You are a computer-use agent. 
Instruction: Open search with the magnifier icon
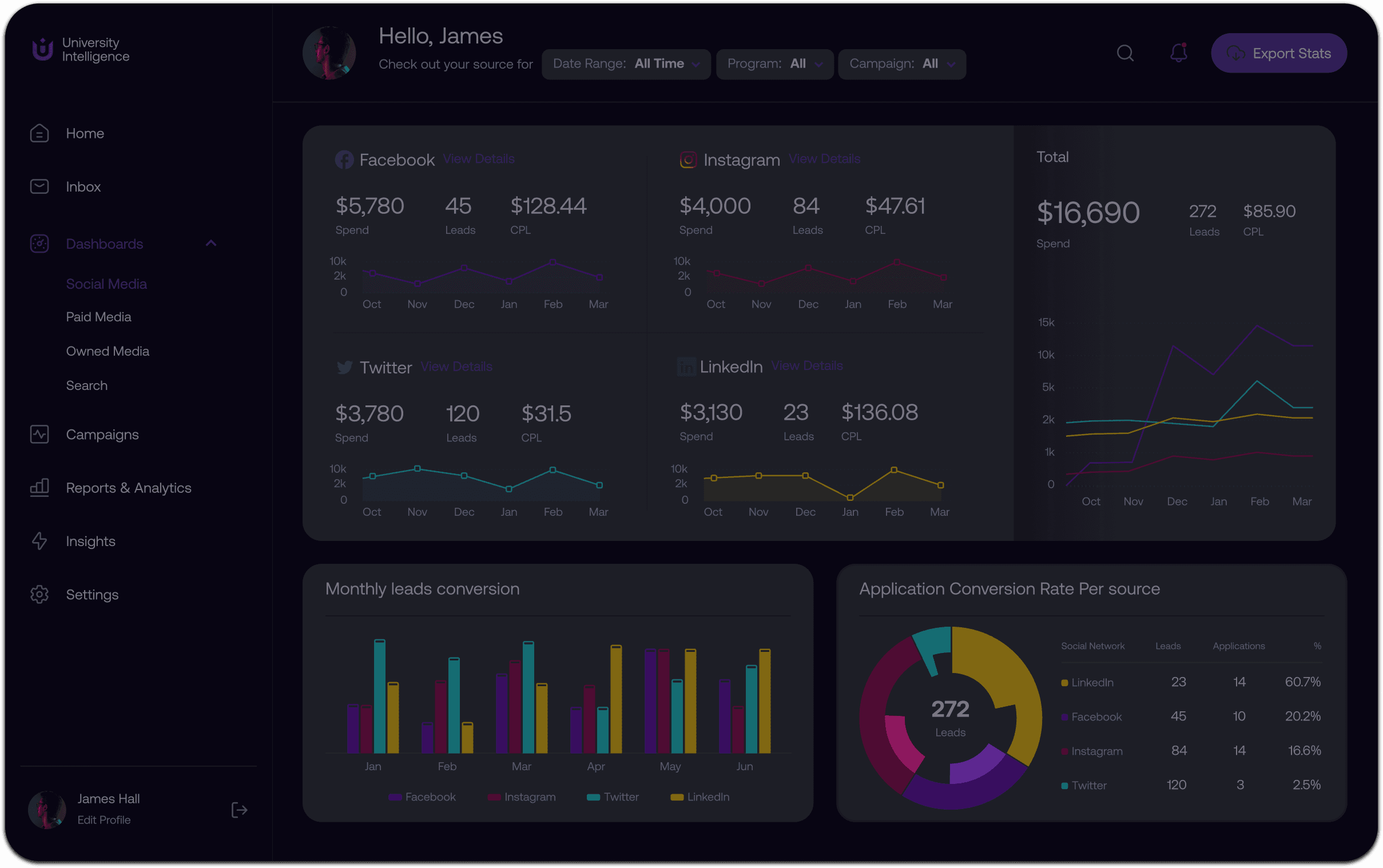pos(1124,53)
